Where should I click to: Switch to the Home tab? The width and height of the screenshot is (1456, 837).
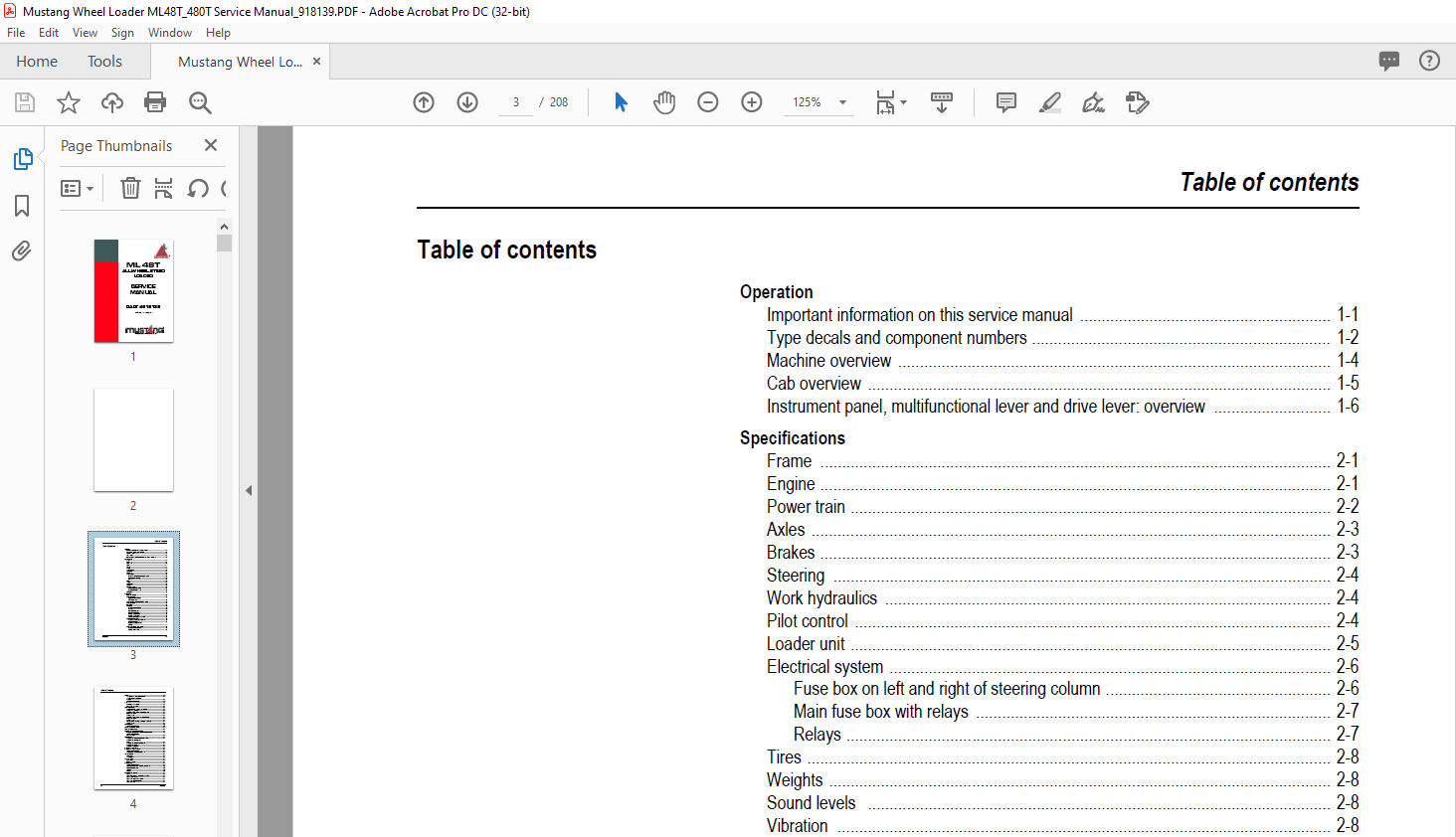(x=37, y=62)
